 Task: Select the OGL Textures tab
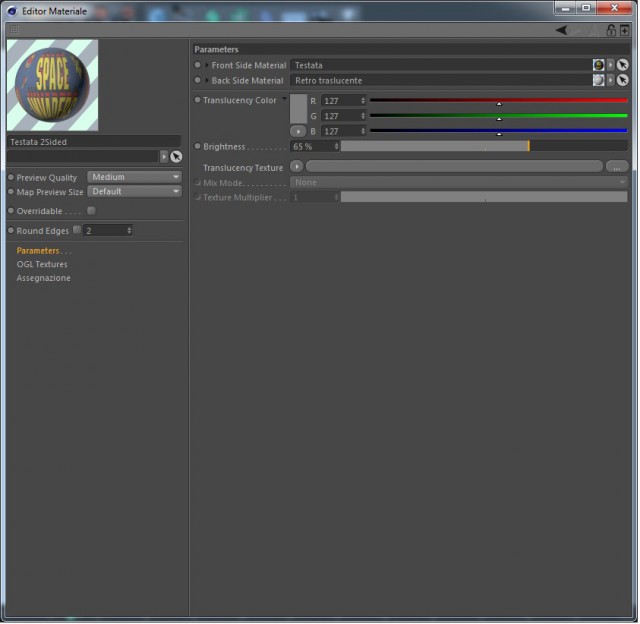pyautogui.click(x=42, y=264)
